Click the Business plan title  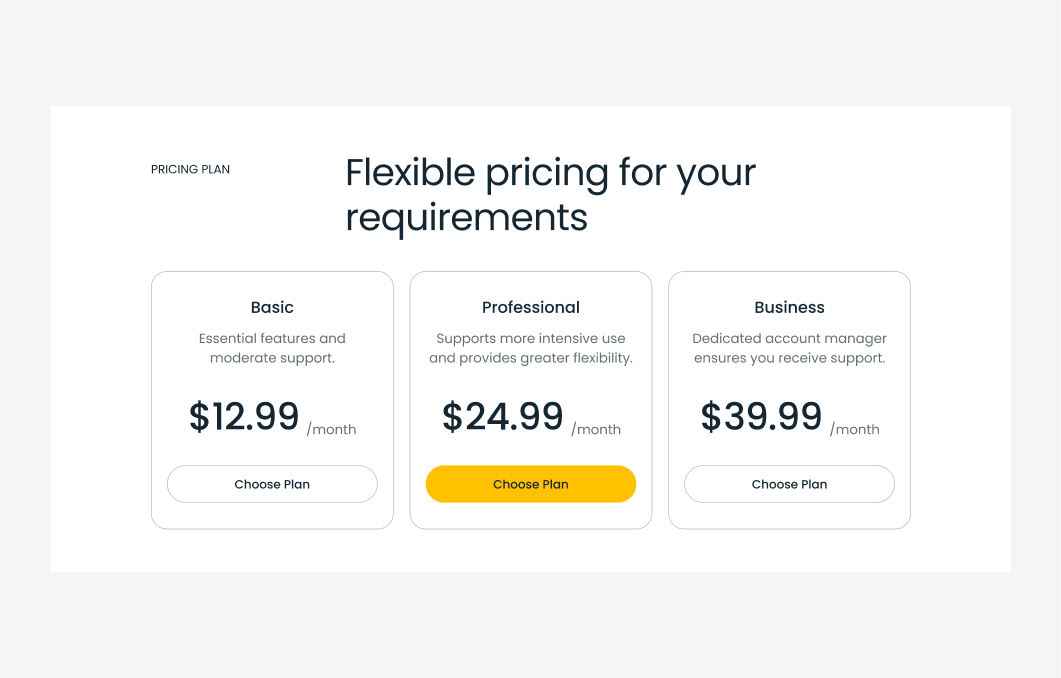point(789,307)
